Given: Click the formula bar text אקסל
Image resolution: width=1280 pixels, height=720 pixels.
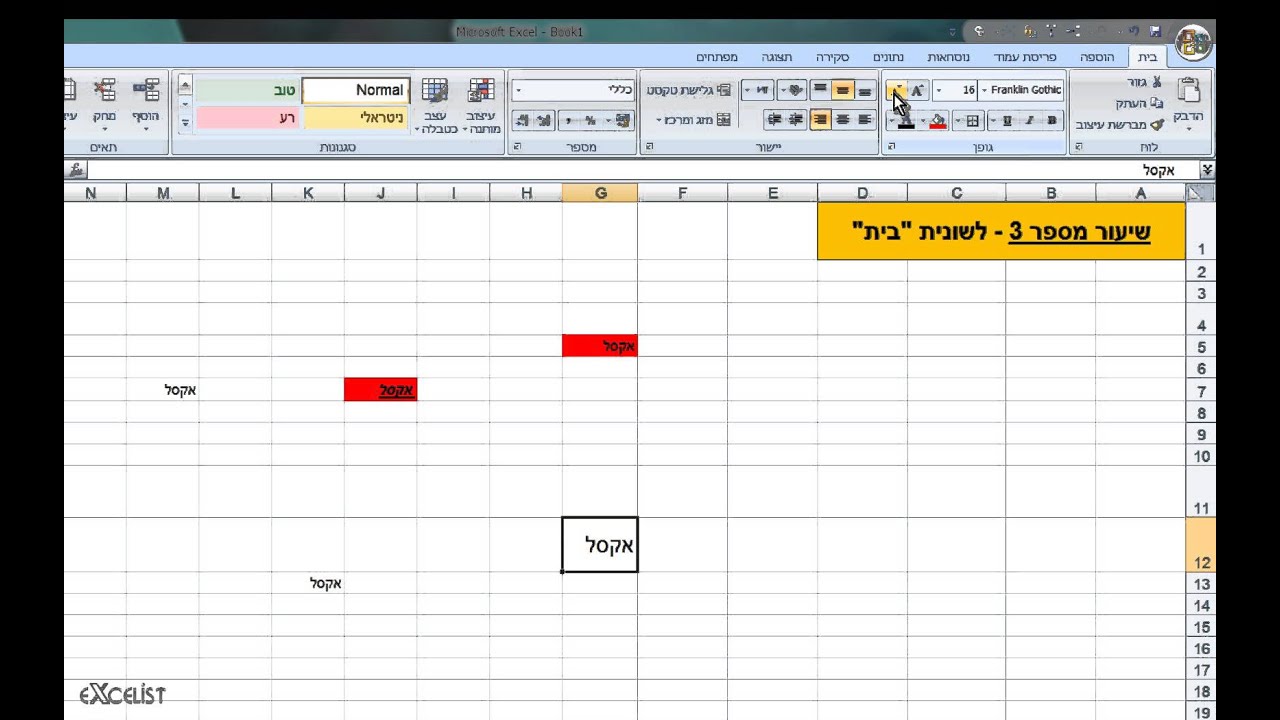Looking at the screenshot, I should tap(1158, 171).
